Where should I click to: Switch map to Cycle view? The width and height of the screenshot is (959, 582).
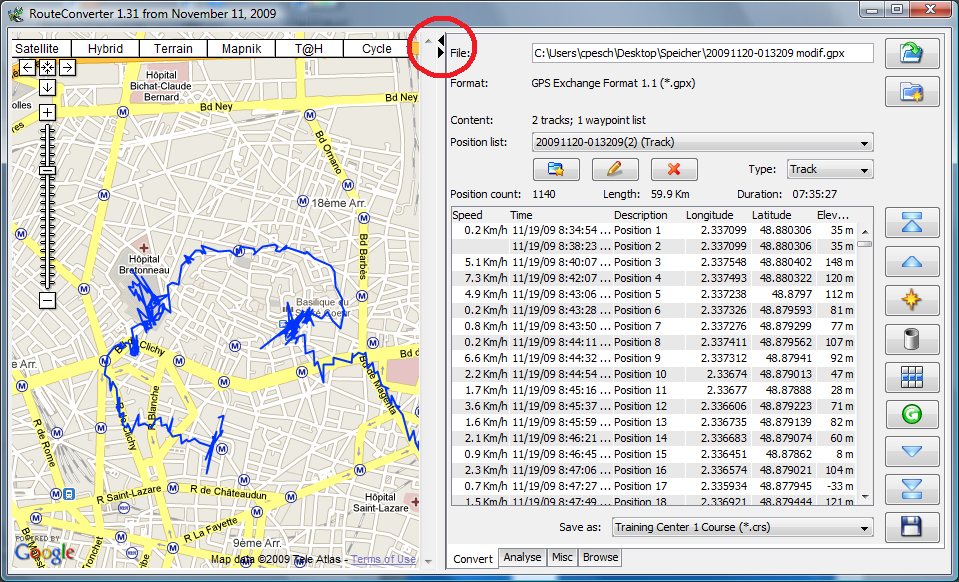tap(377, 49)
